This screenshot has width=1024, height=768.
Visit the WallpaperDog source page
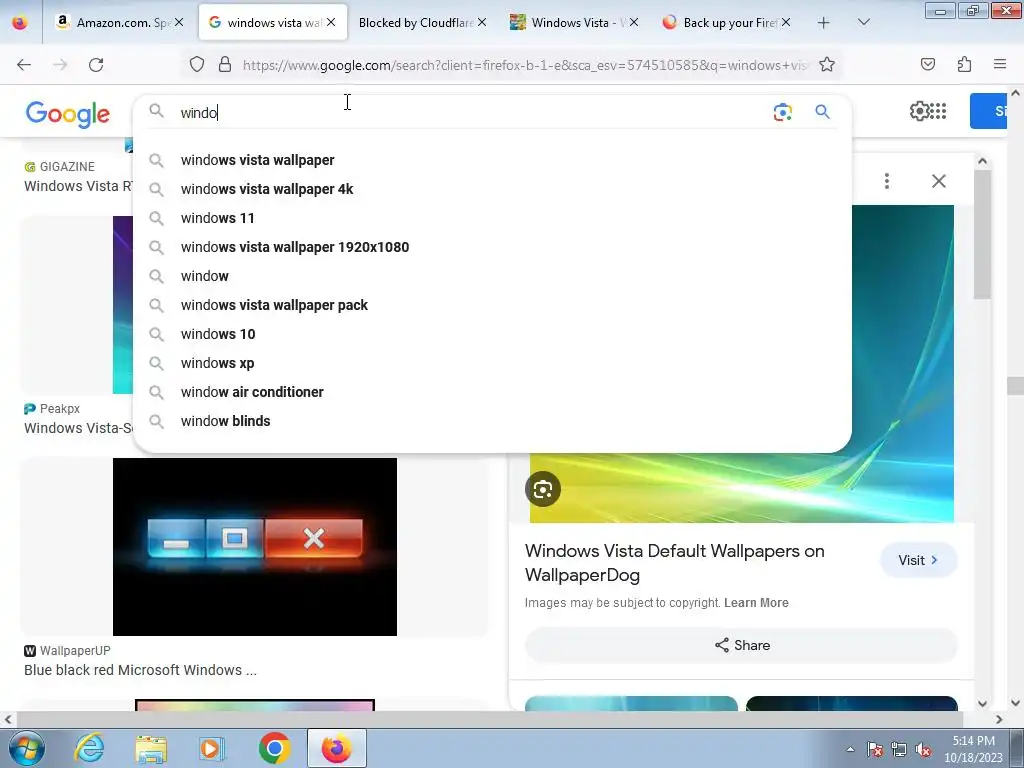918,560
